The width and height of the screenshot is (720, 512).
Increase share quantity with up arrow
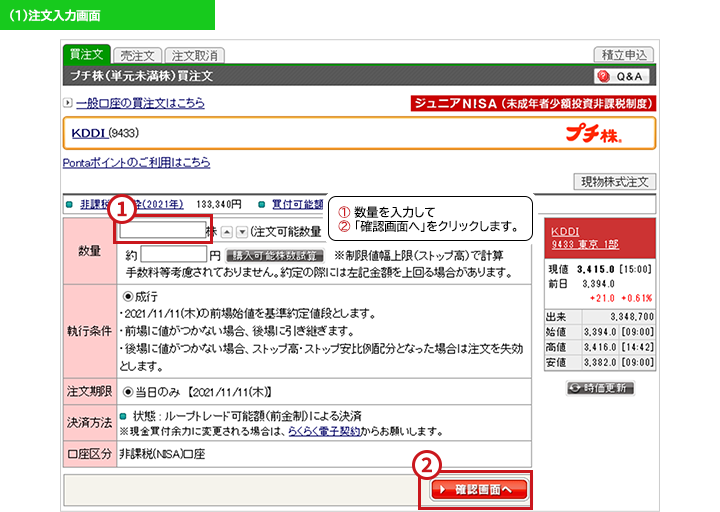pos(226,232)
